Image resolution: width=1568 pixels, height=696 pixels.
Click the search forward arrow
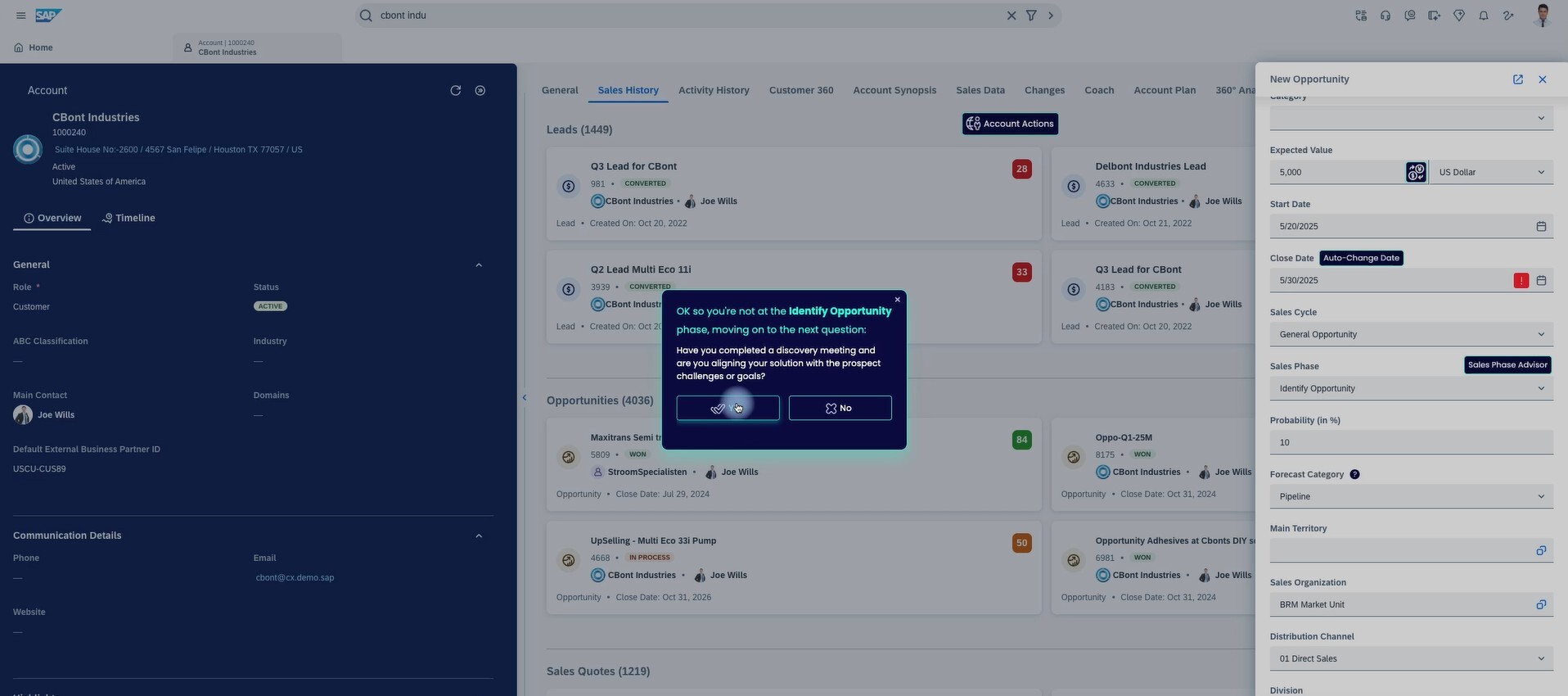[x=1051, y=16]
